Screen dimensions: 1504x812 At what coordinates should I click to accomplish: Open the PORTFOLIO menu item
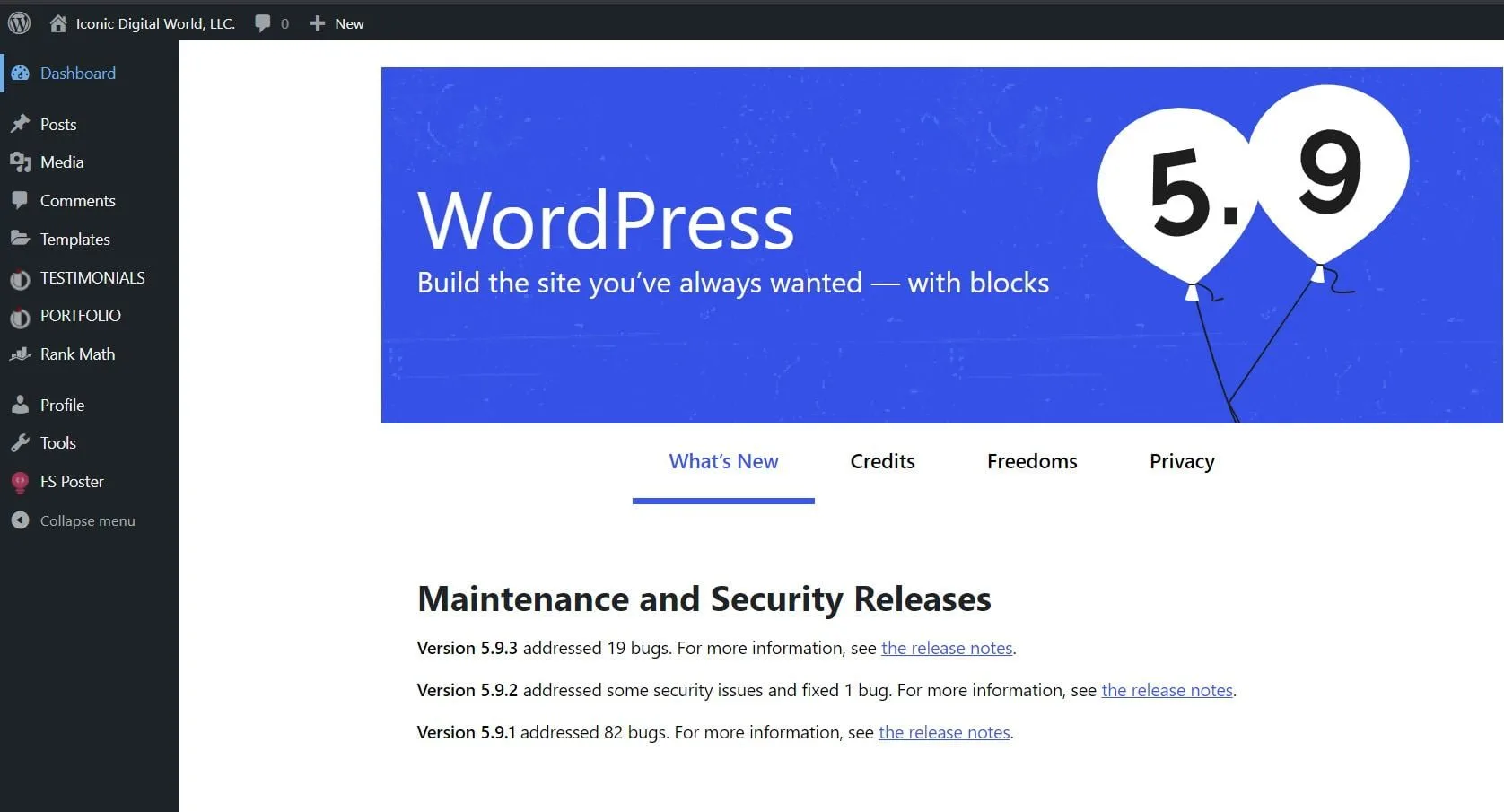(81, 316)
